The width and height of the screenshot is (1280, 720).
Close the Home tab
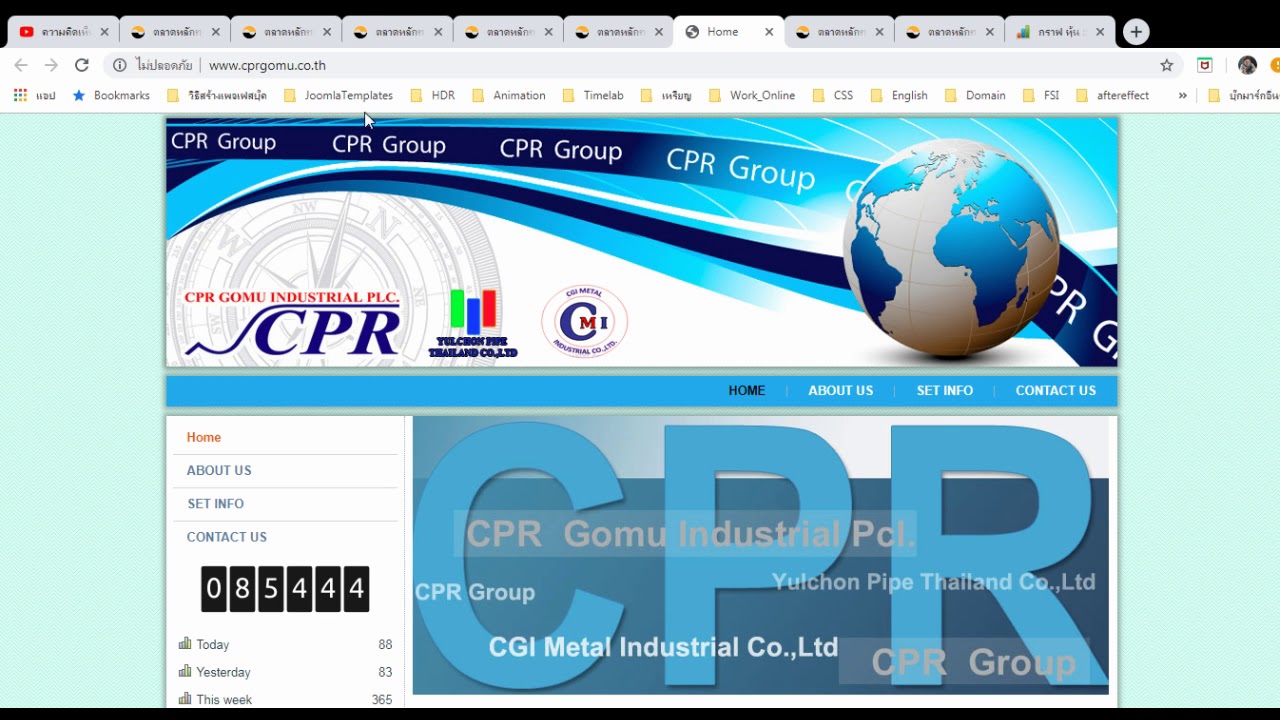[769, 32]
